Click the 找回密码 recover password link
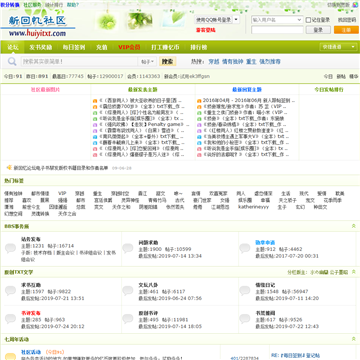This screenshot has width=360, height=360. [347, 20]
